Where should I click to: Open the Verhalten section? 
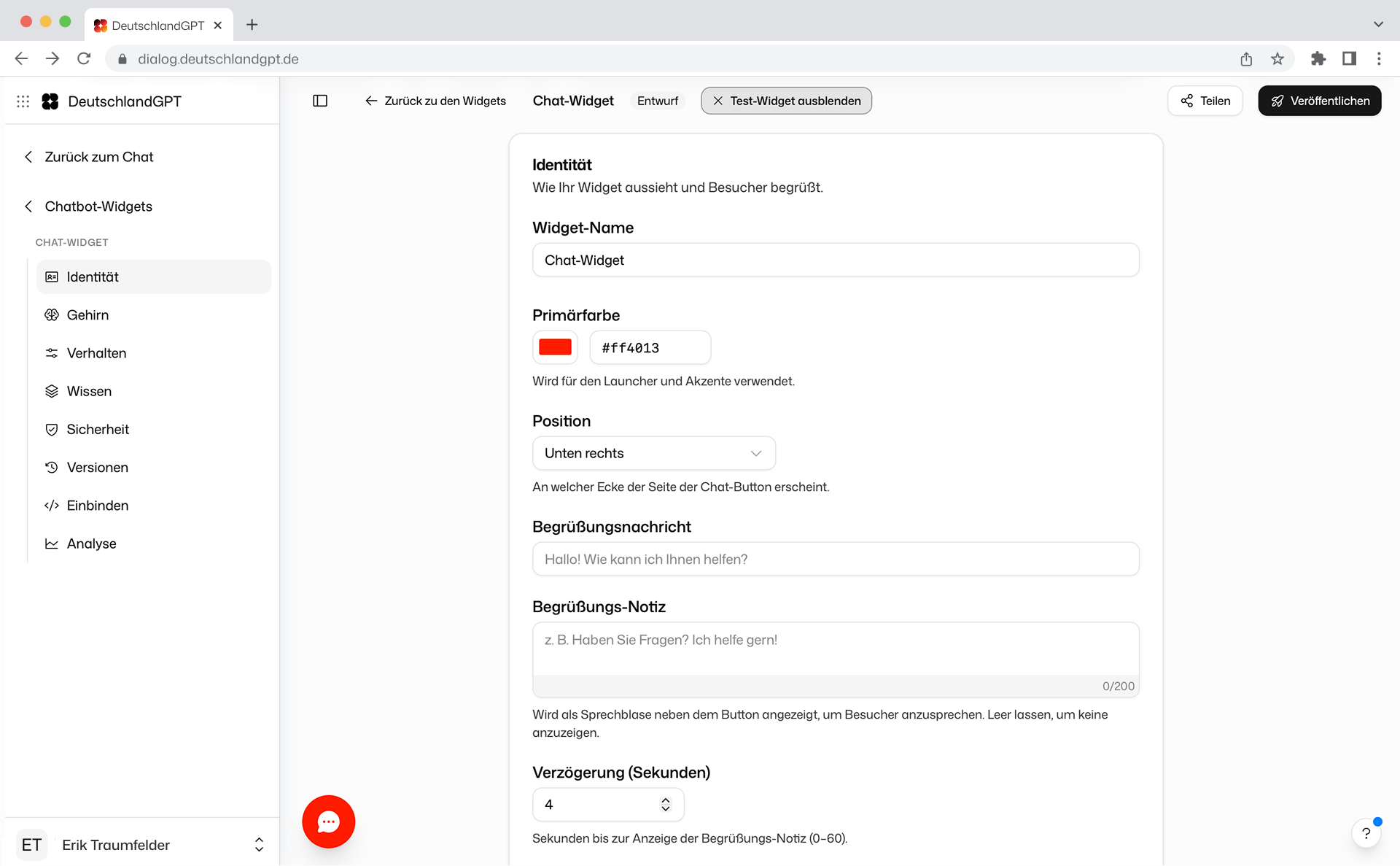[x=154, y=353]
